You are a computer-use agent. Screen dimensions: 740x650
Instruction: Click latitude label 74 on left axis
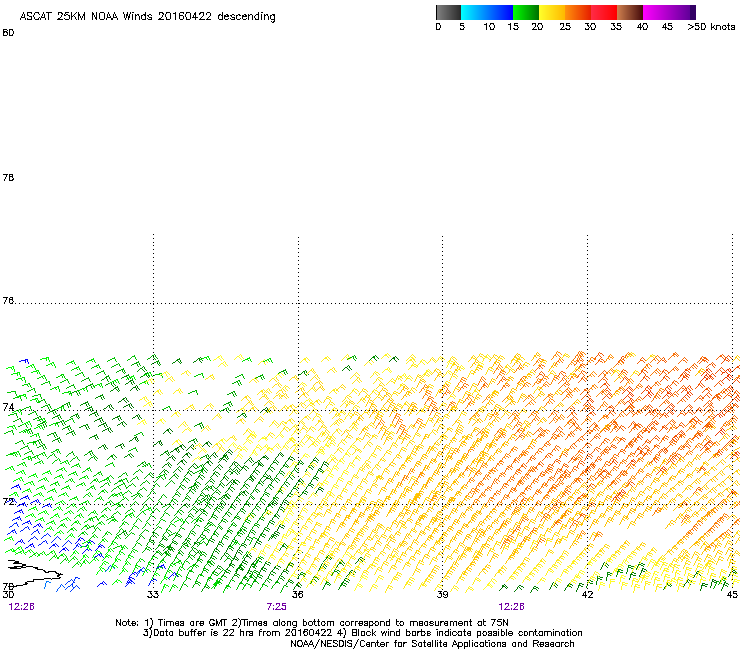(8, 407)
